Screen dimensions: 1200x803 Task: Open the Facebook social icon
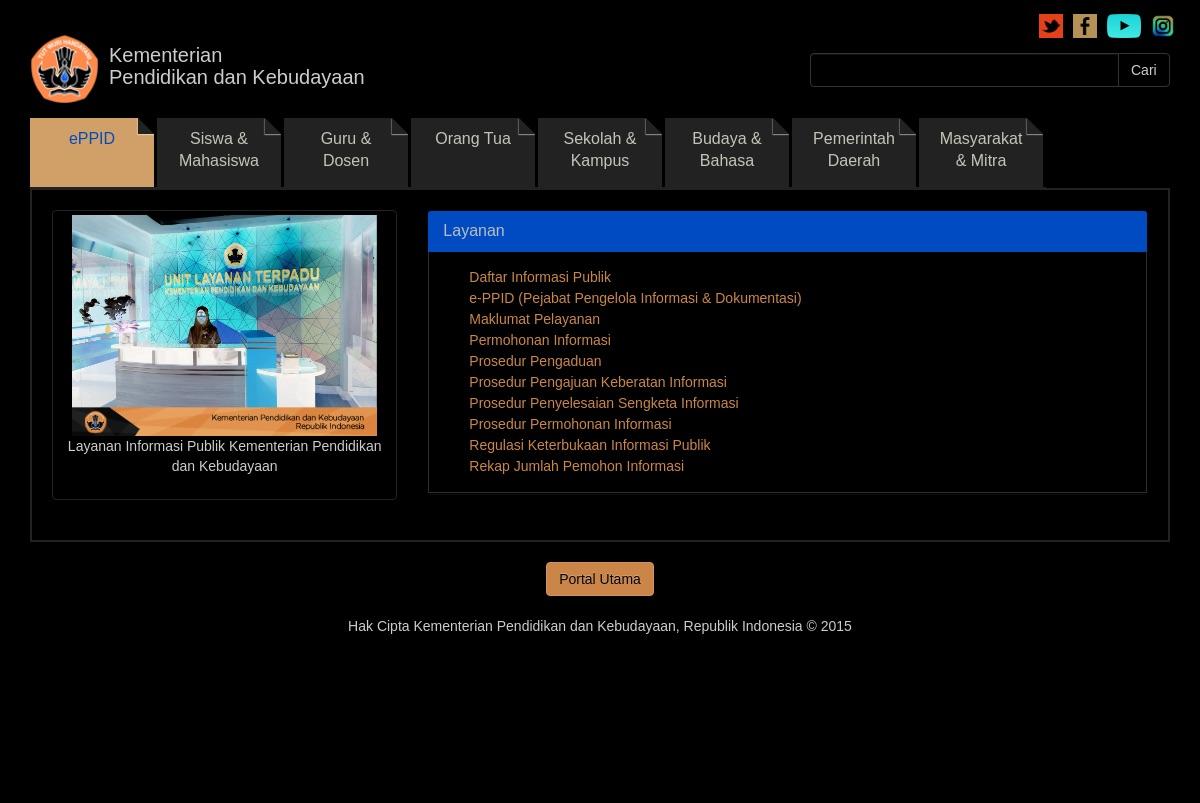click(x=1085, y=26)
